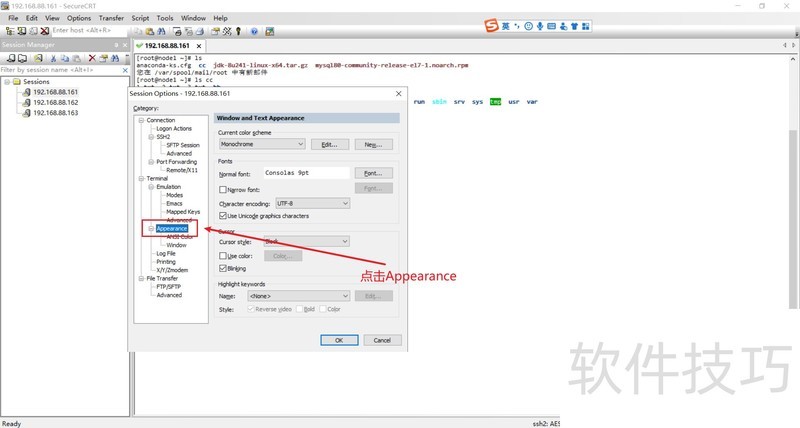The width and height of the screenshot is (800, 428).
Task: Click Sogou emoji smiley icon
Action: [529, 26]
